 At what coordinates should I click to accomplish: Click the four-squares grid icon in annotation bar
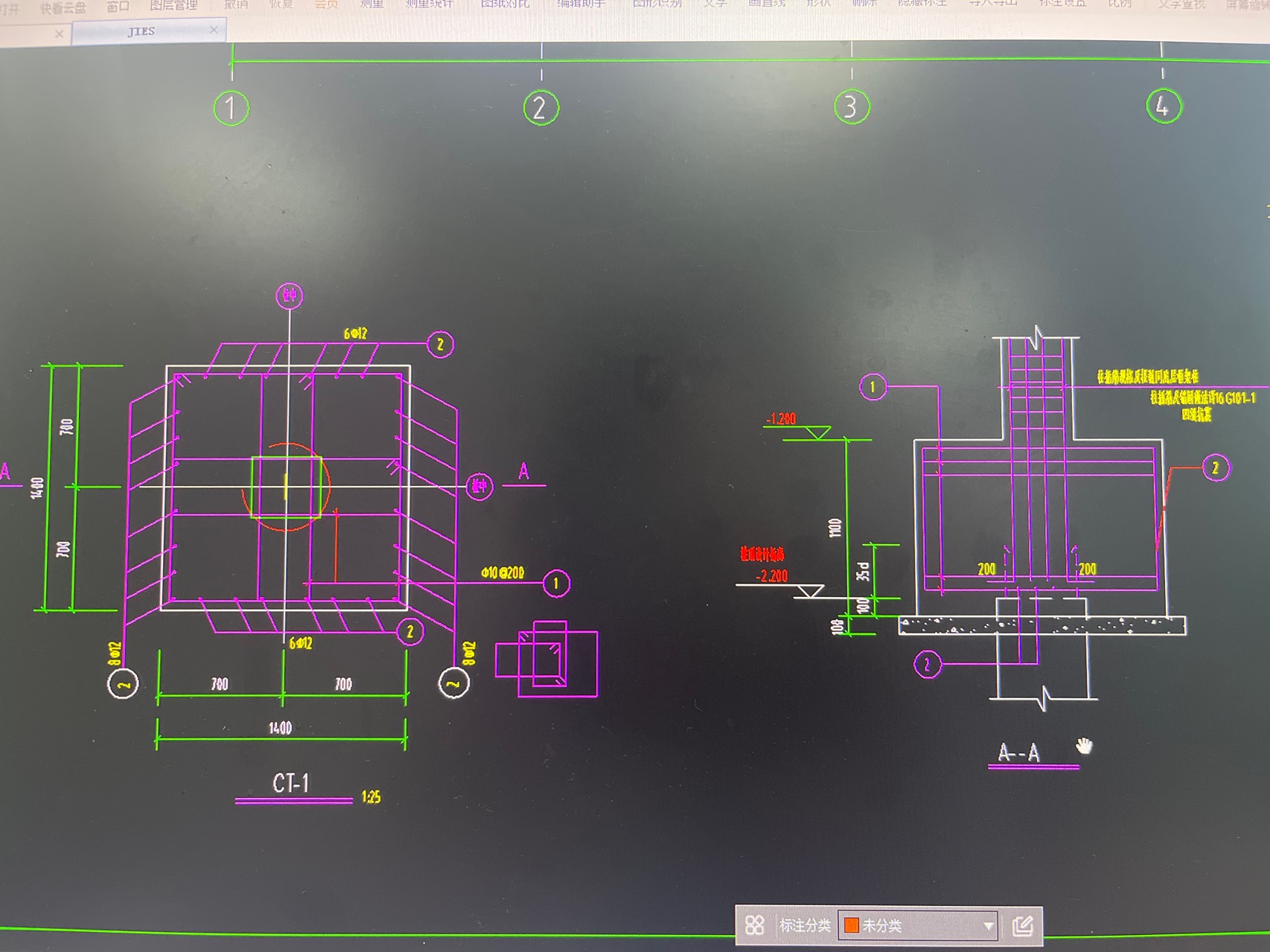[755, 925]
